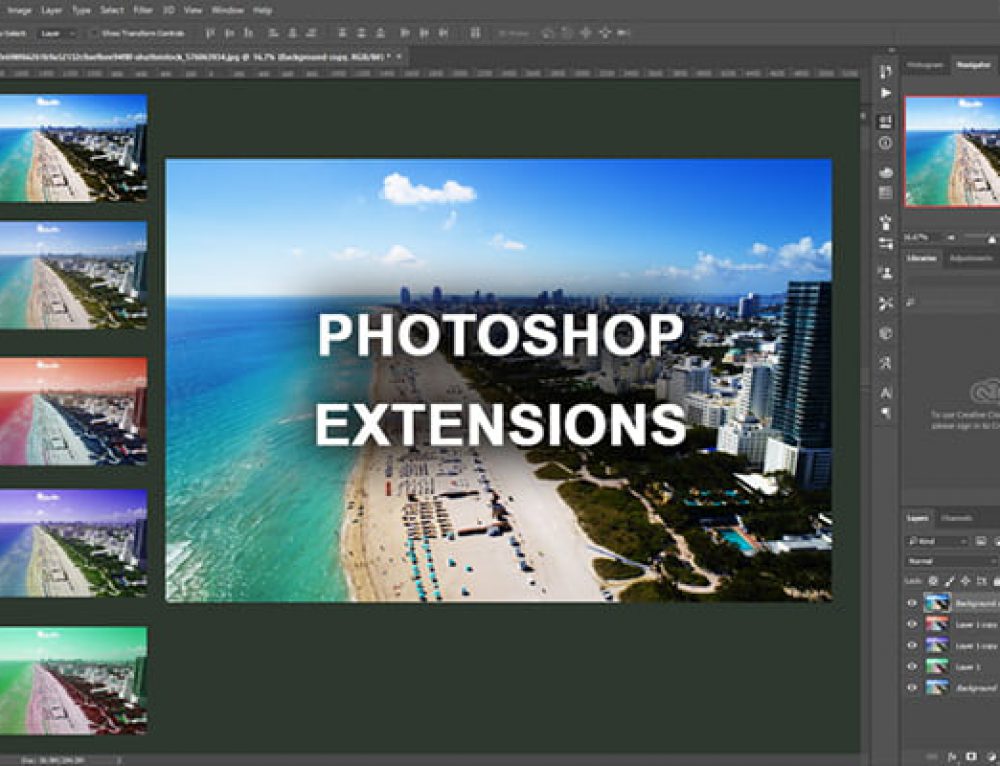1000x766 pixels.
Task: Open the Help menu
Action: pos(262,10)
